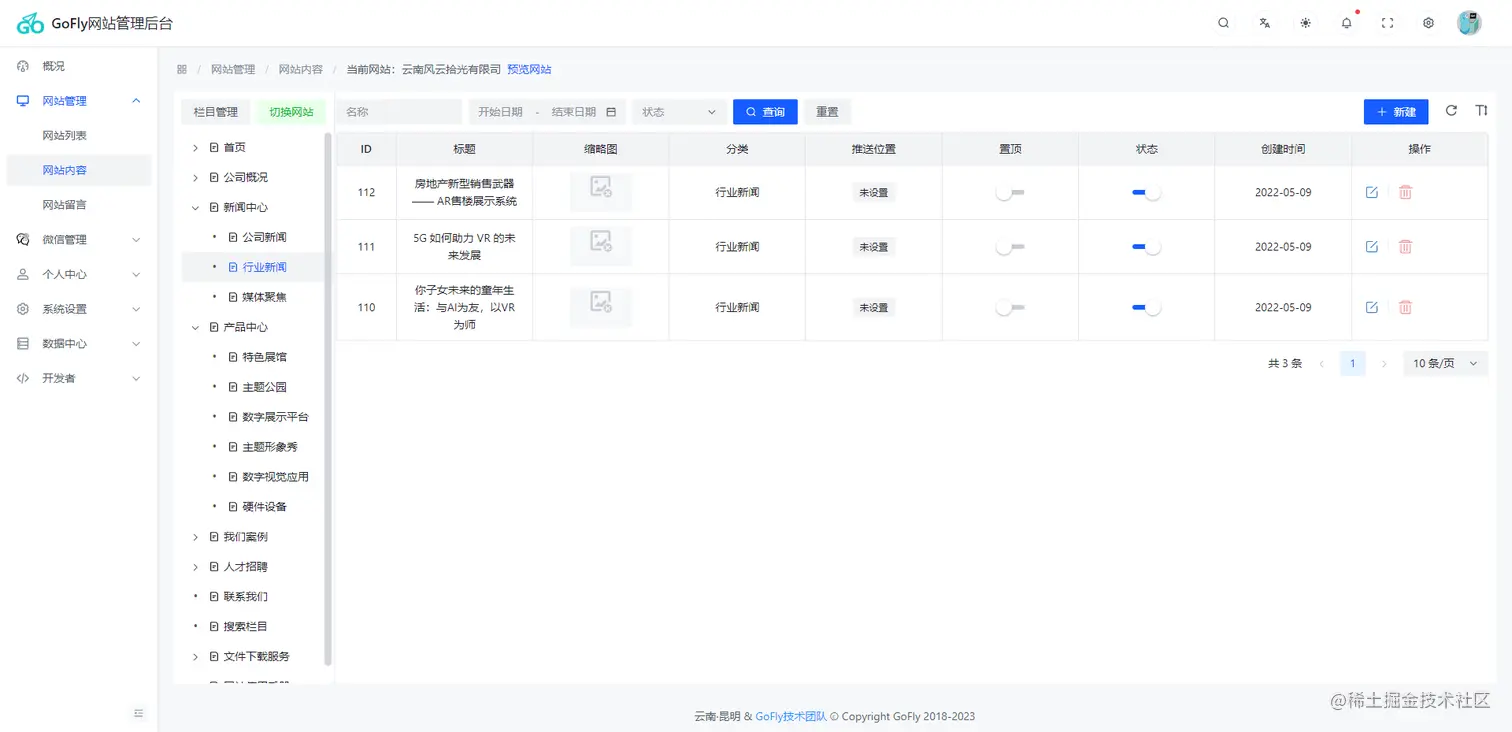Open 概况 in the sidebar
Screen dimensions: 1512x732
tap(79, 66)
